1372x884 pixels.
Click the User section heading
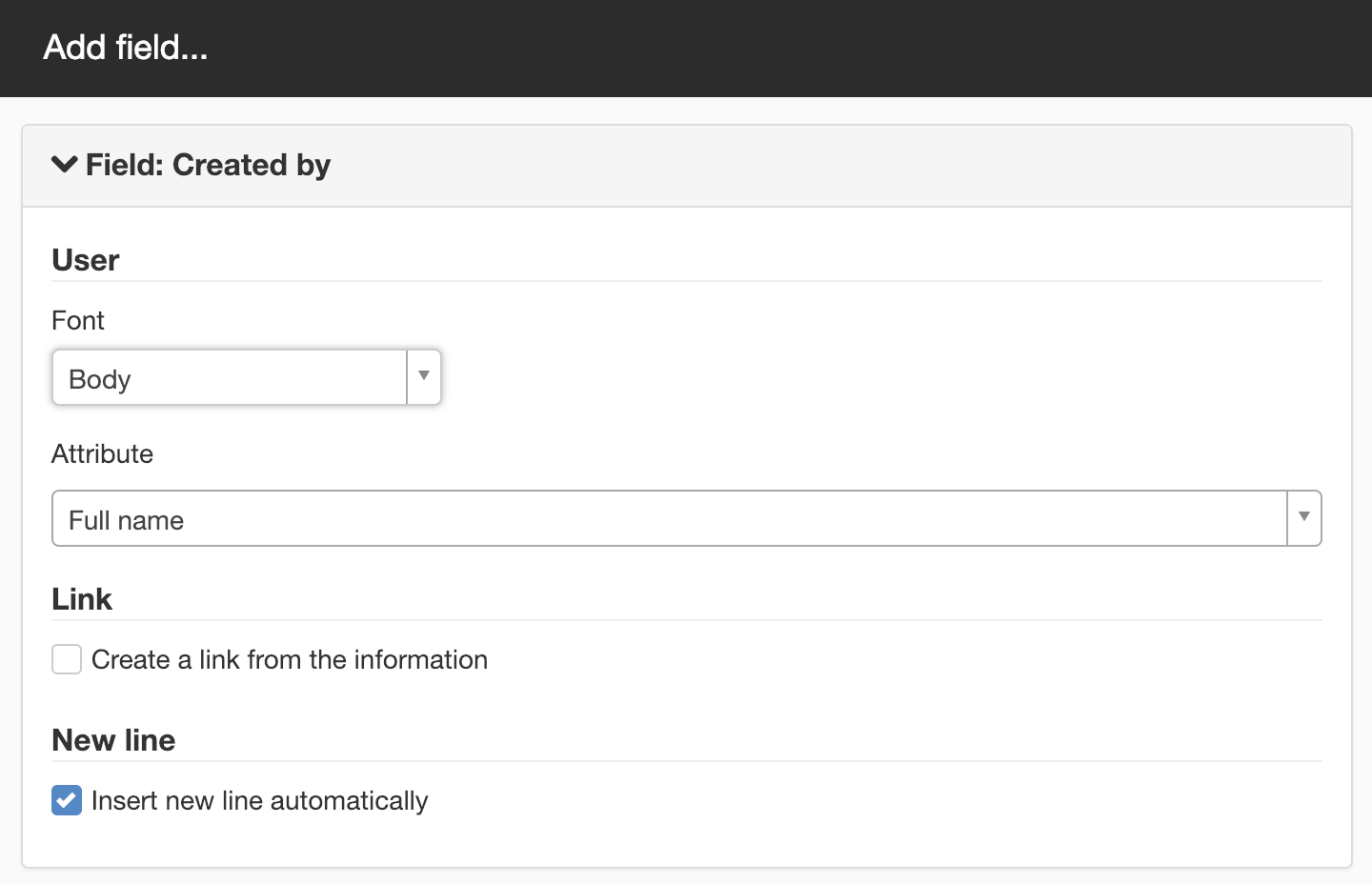click(86, 260)
